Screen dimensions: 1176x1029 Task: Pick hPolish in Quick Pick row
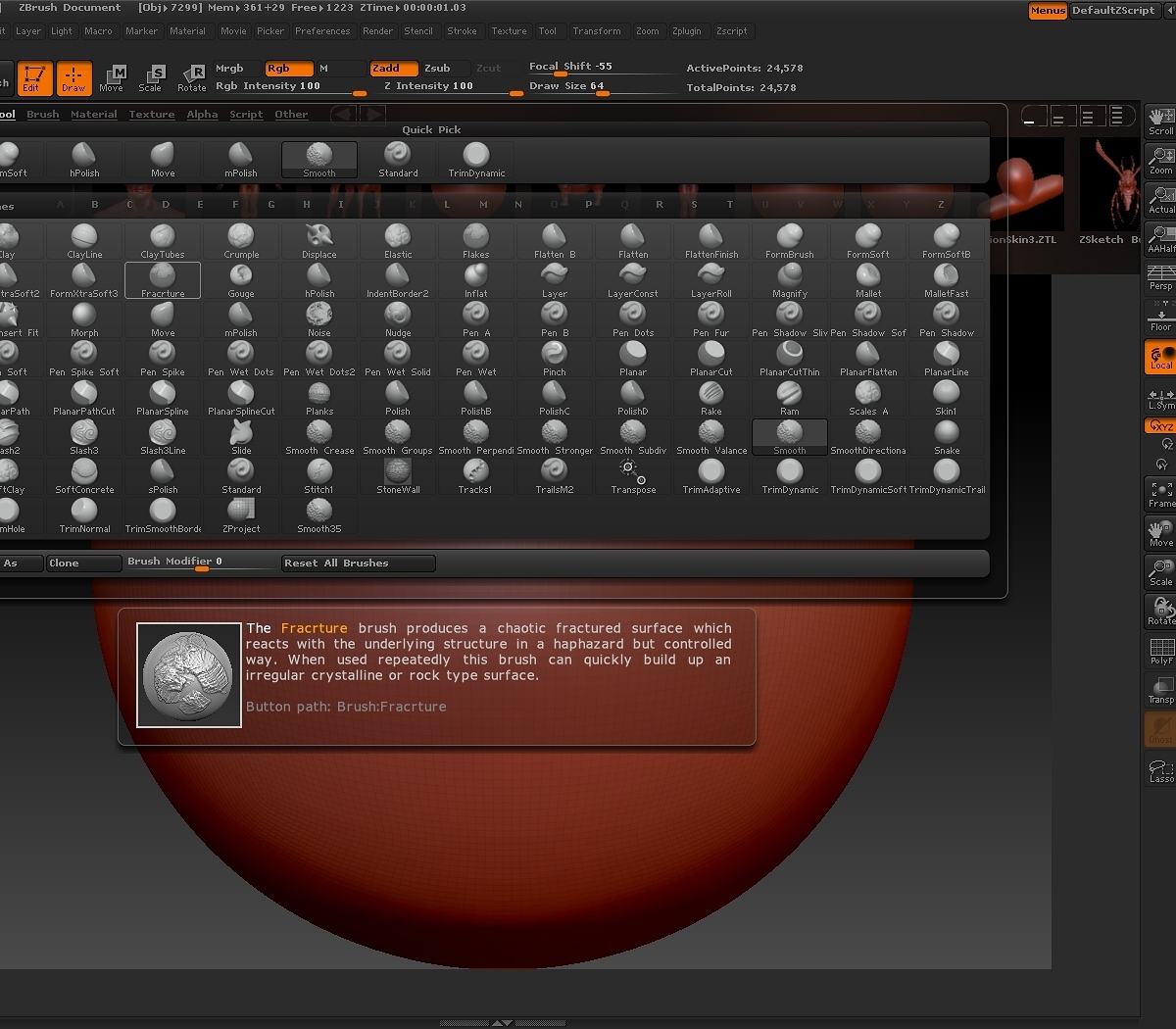[x=84, y=160]
